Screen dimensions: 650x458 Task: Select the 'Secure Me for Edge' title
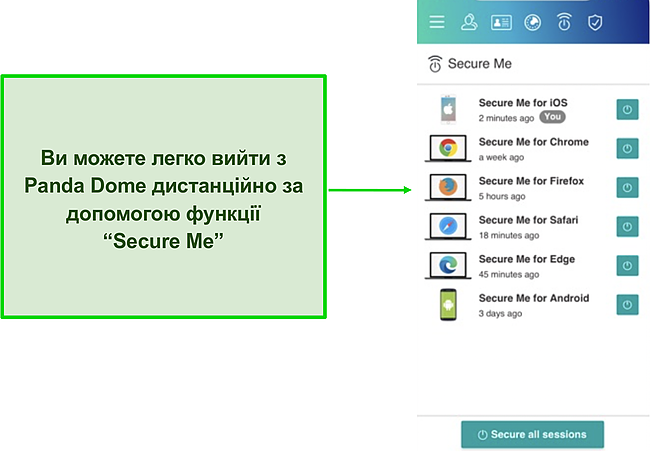(x=526, y=259)
